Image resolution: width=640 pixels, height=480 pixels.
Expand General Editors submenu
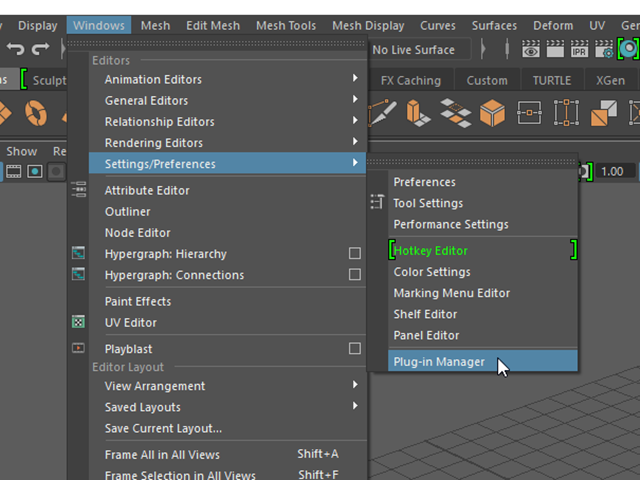355,100
